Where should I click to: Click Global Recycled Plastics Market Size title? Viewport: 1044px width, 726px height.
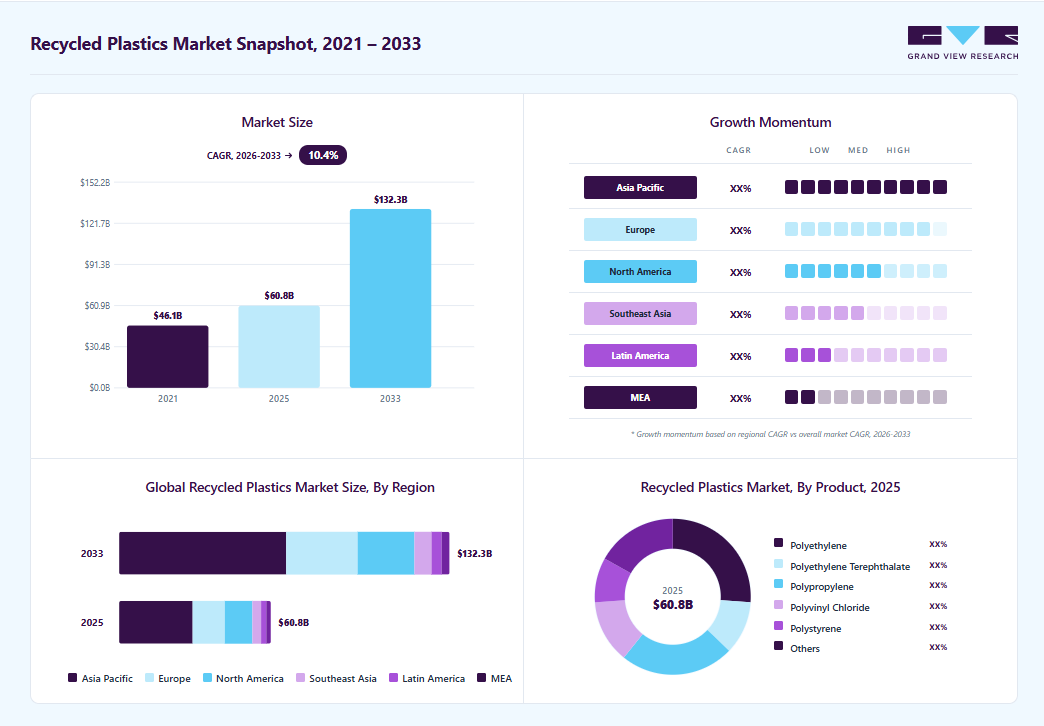coord(290,487)
